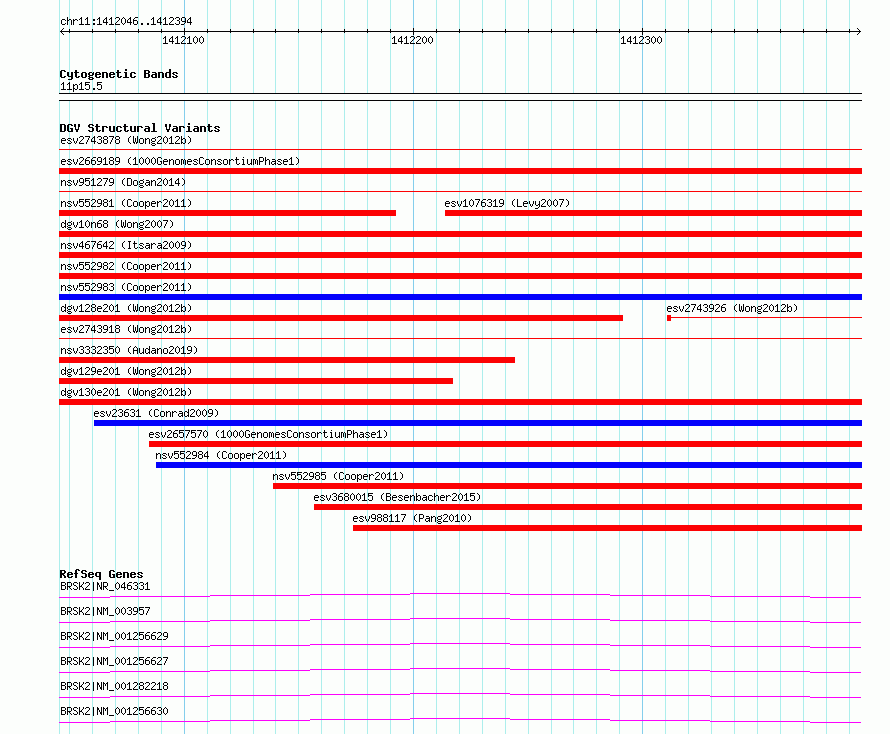Click the esv2743878 (Wong2012b) variant label
890x734 pixels.
(x=126, y=140)
